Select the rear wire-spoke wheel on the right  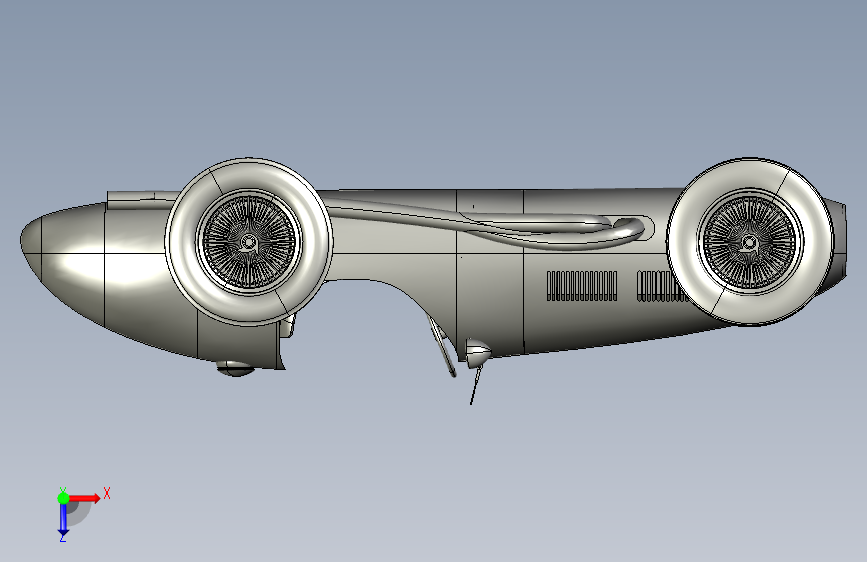click(749, 242)
